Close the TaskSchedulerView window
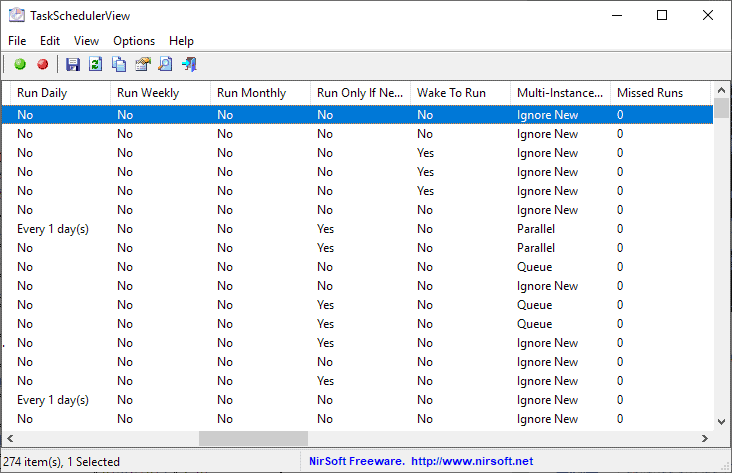Screen dimensions: 732x473 pyautogui.click(x=708, y=15)
